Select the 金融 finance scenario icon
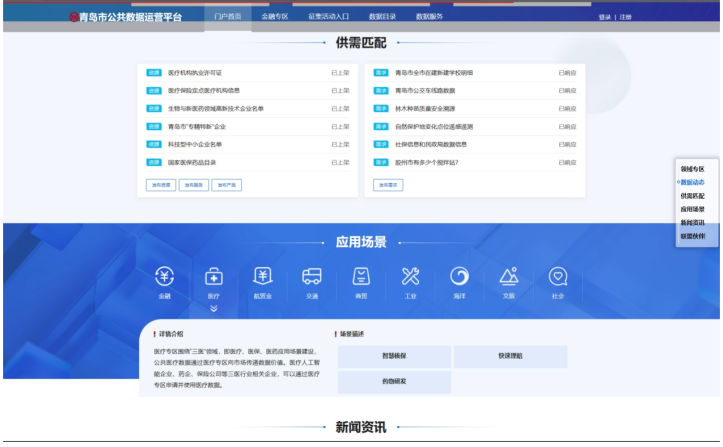Image resolution: width=723 pixels, height=447 pixels. (x=164, y=277)
